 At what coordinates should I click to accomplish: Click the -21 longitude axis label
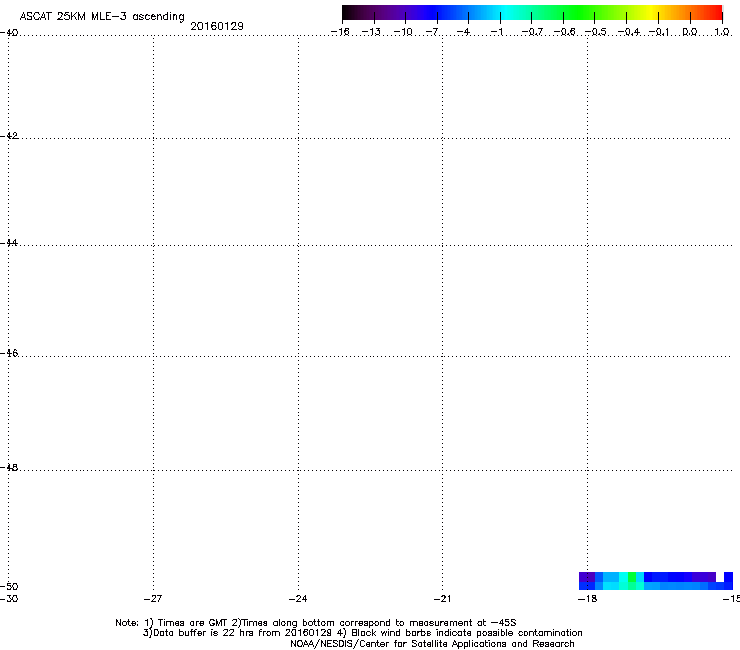(x=443, y=599)
